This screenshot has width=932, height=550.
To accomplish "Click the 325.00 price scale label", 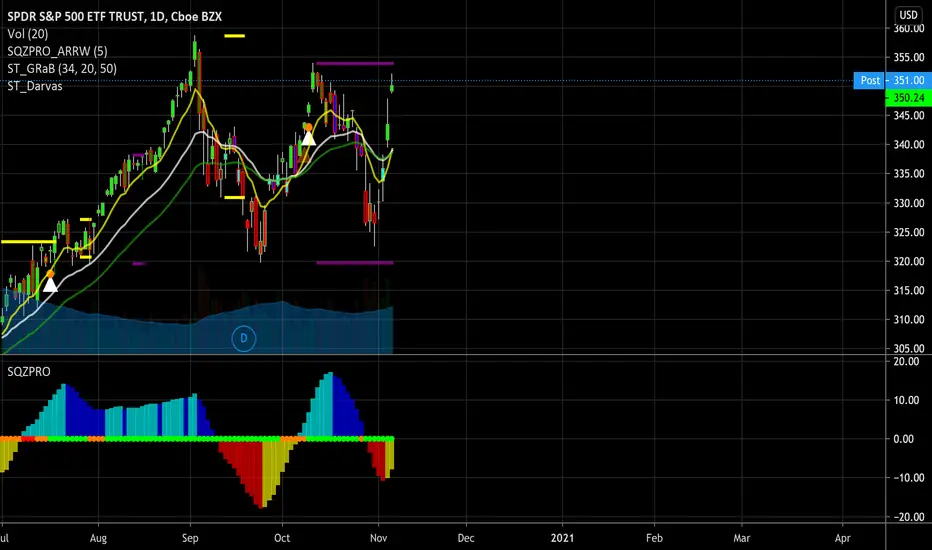I will pyautogui.click(x=909, y=232).
